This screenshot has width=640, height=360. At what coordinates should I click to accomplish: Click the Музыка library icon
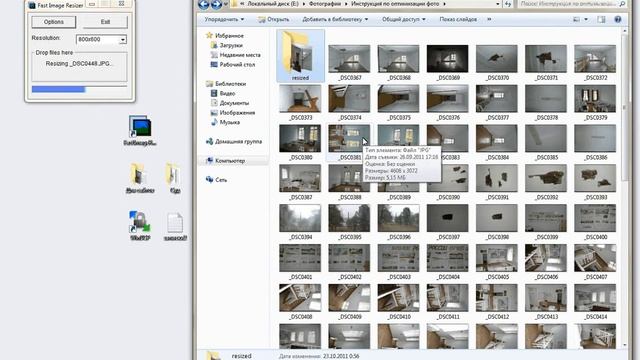214,122
